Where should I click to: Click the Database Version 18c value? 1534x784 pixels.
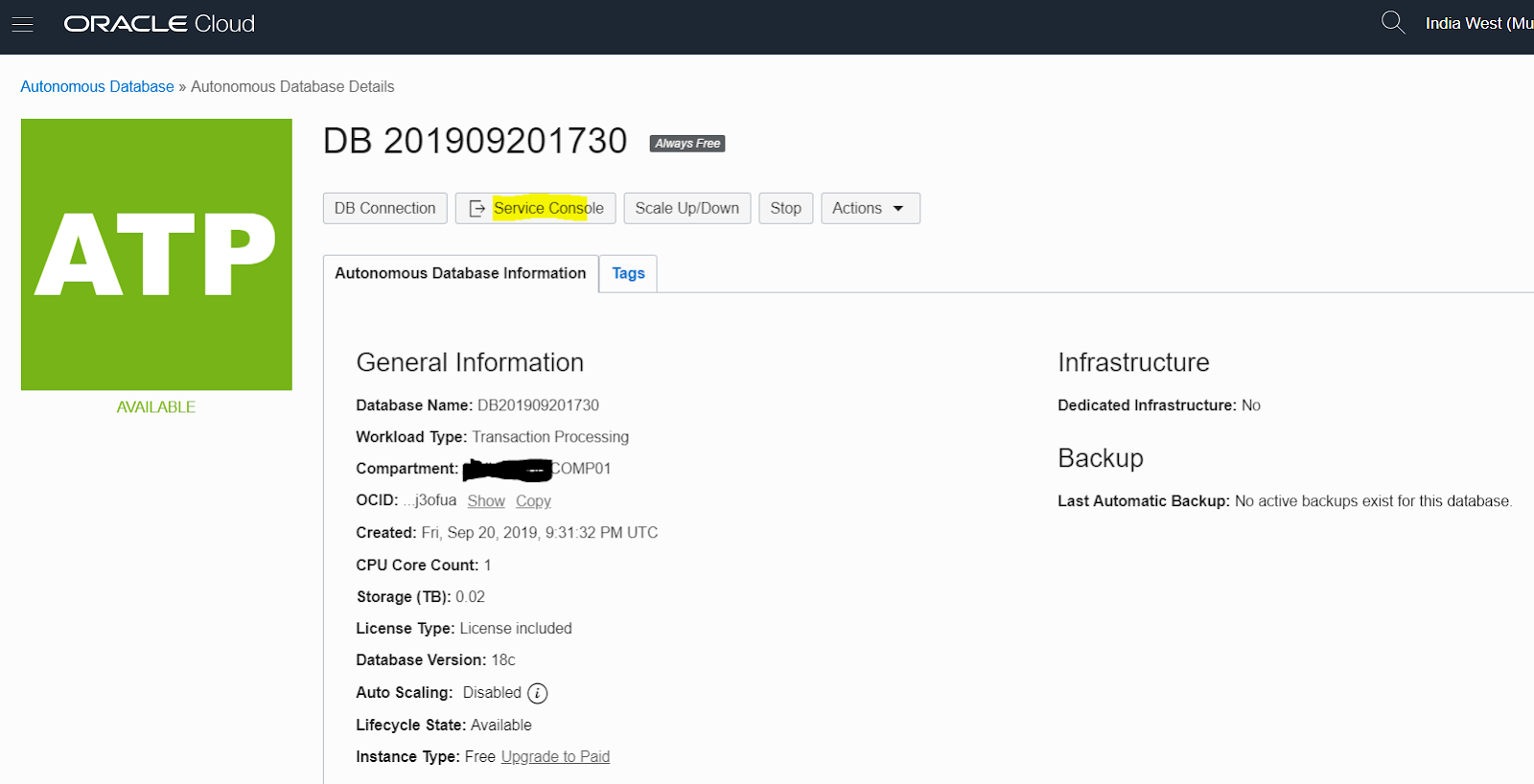tap(503, 659)
